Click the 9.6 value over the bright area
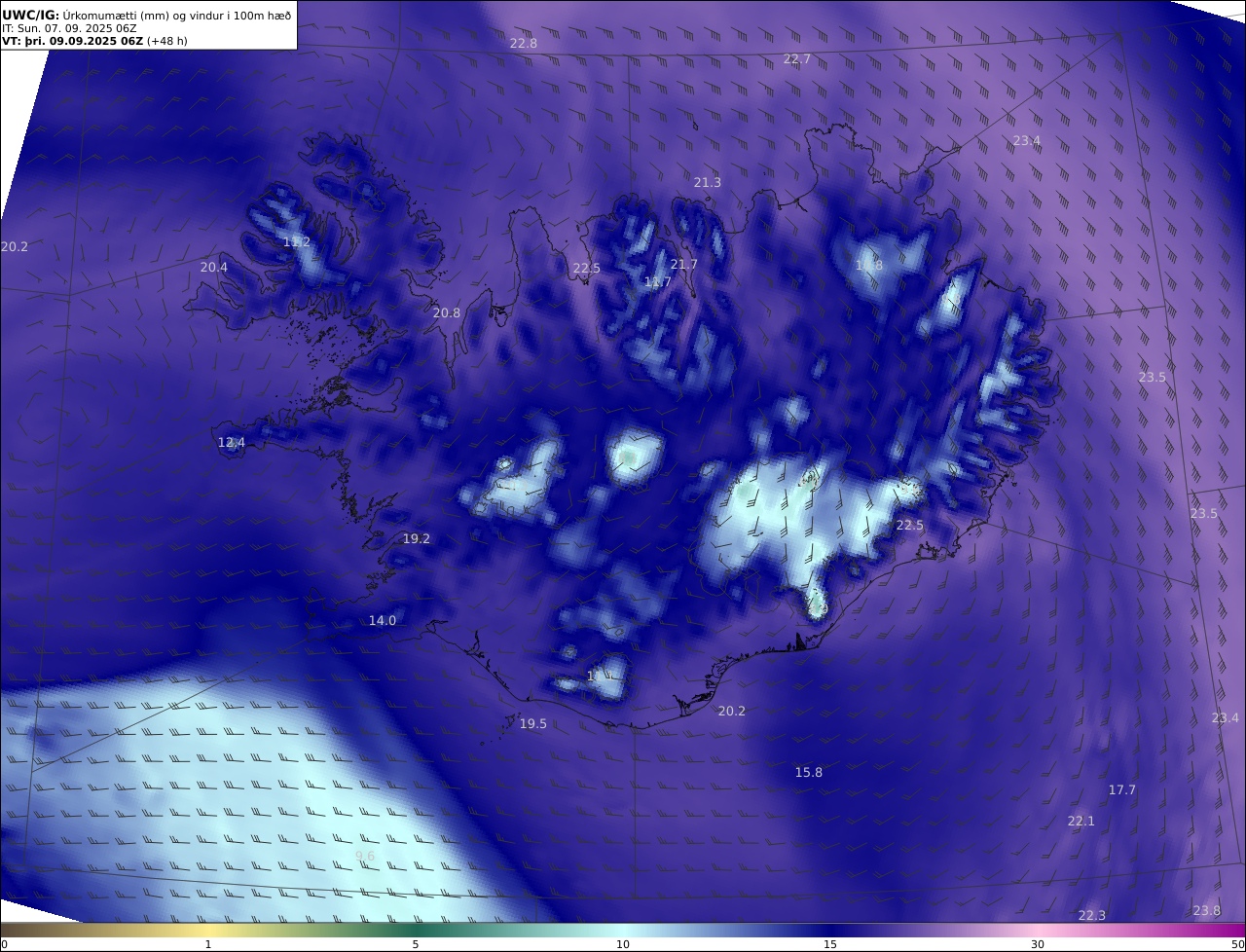 point(365,857)
